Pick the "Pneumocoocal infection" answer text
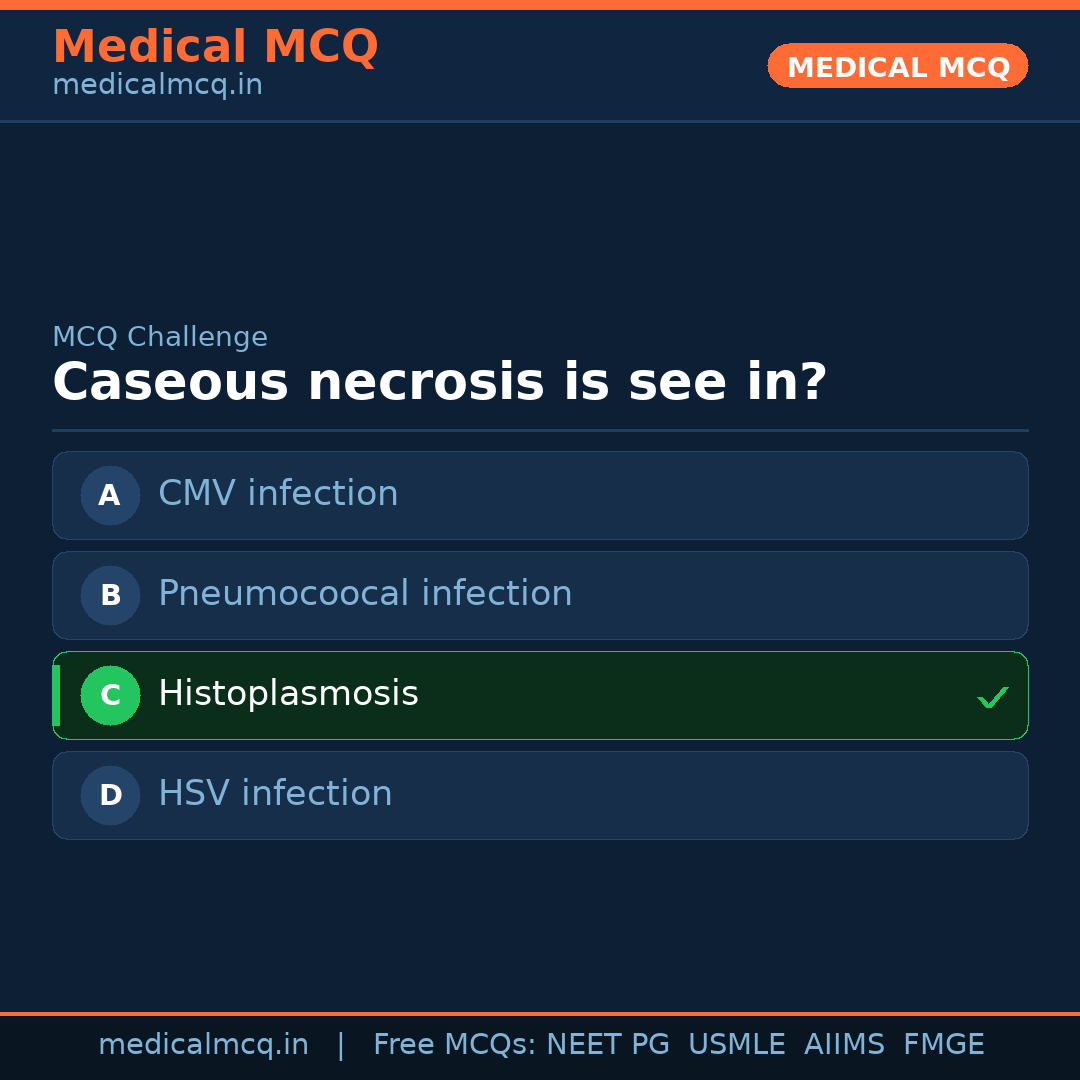 365,594
